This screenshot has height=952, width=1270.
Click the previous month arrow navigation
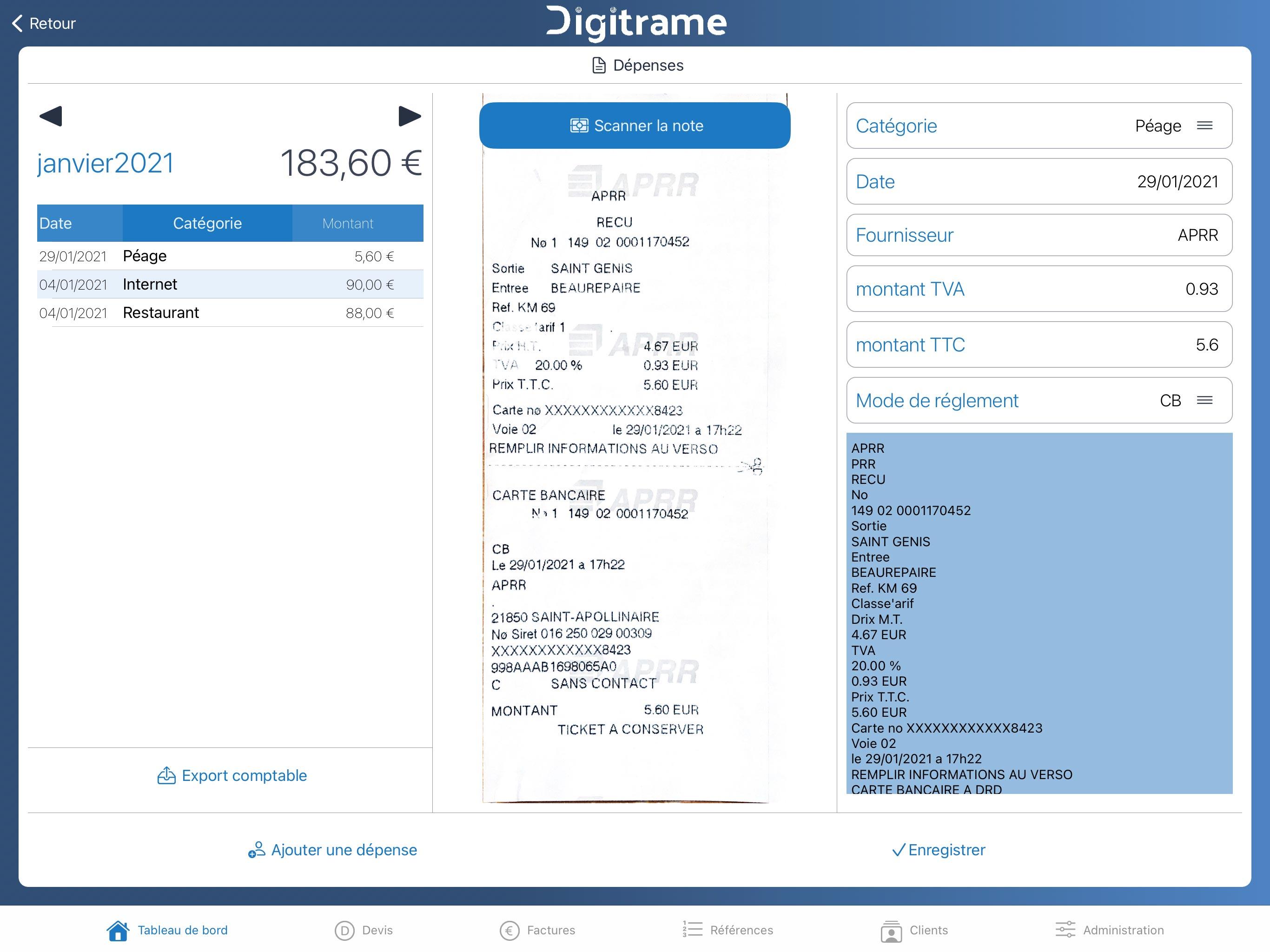(50, 116)
